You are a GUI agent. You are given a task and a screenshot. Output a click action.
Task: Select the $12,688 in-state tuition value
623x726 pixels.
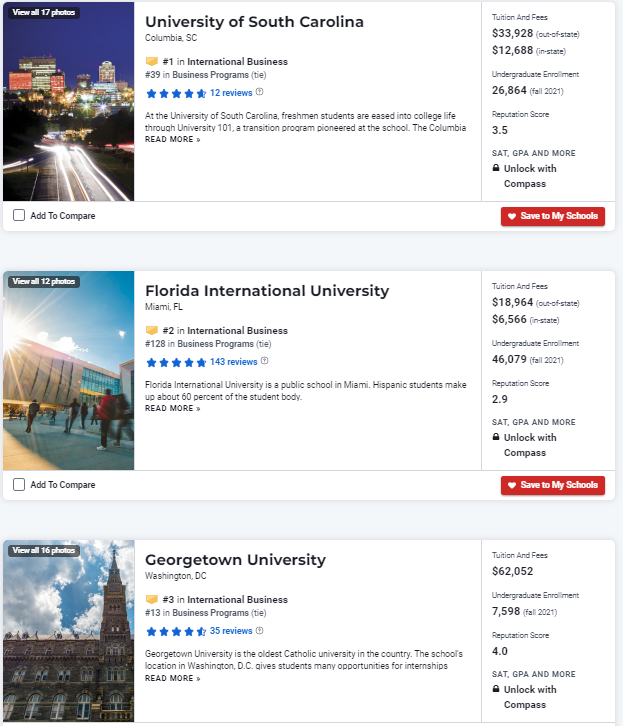tap(512, 50)
